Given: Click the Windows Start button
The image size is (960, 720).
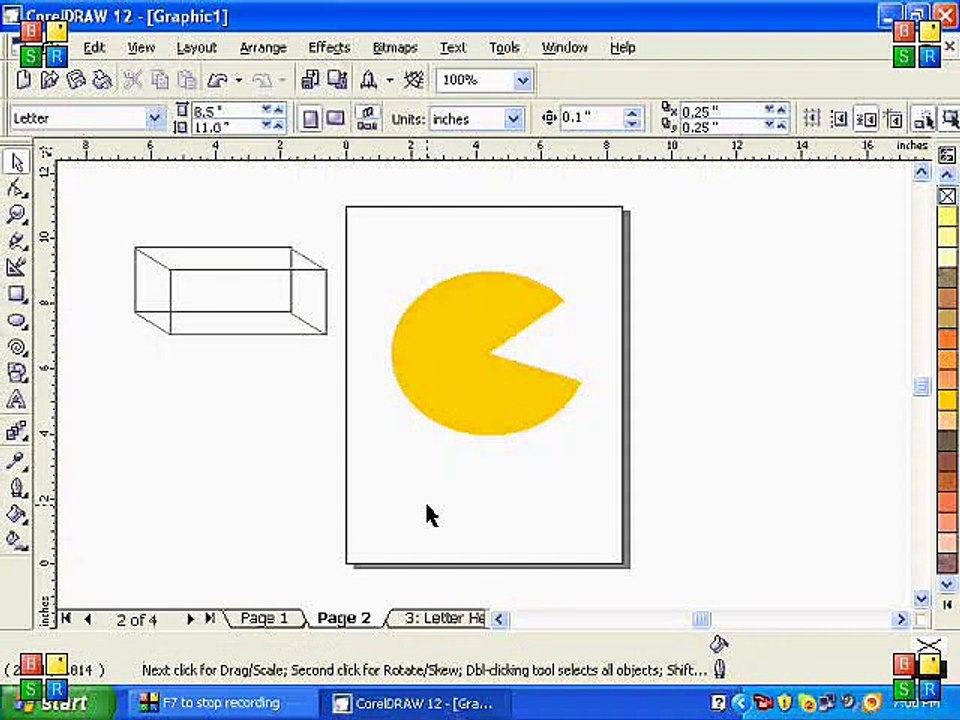Looking at the screenshot, I should point(58,703).
